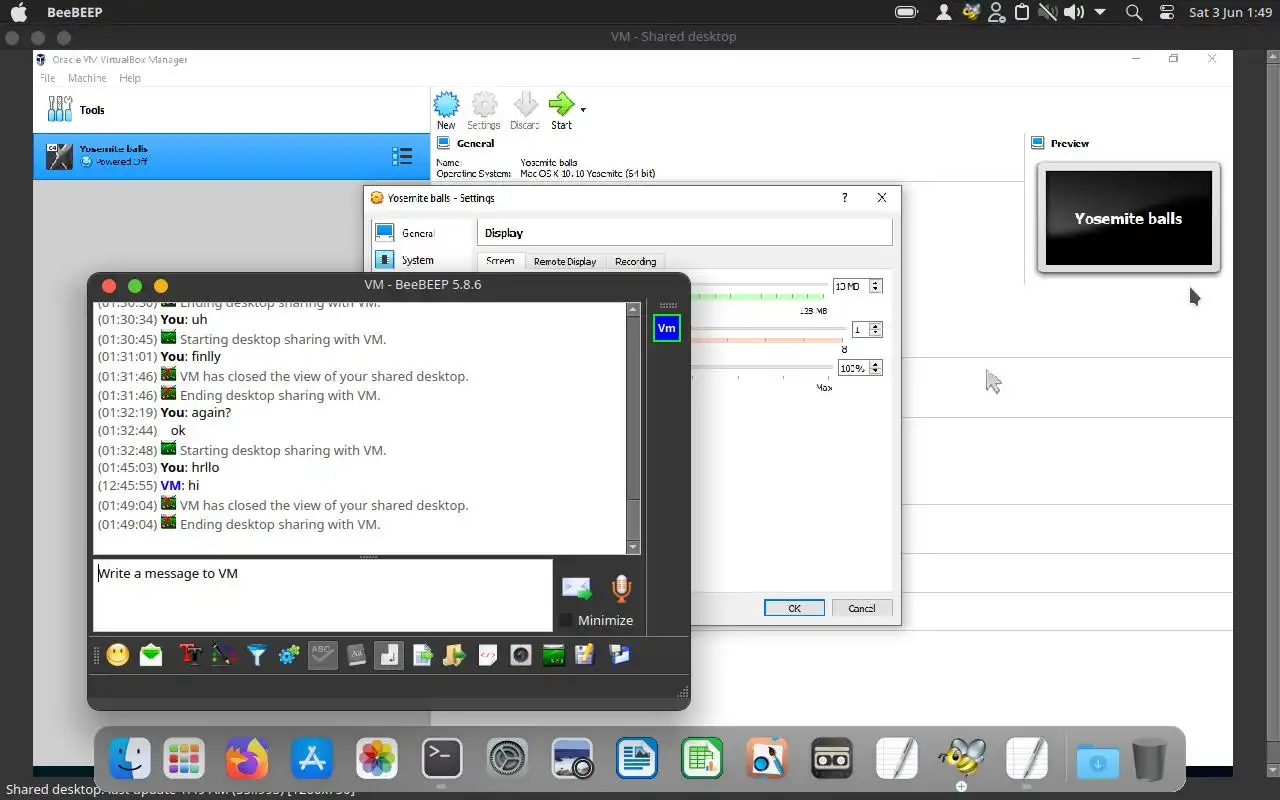Click the green desktop sharing icon in toolbar
The height and width of the screenshot is (800, 1280).
553,655
